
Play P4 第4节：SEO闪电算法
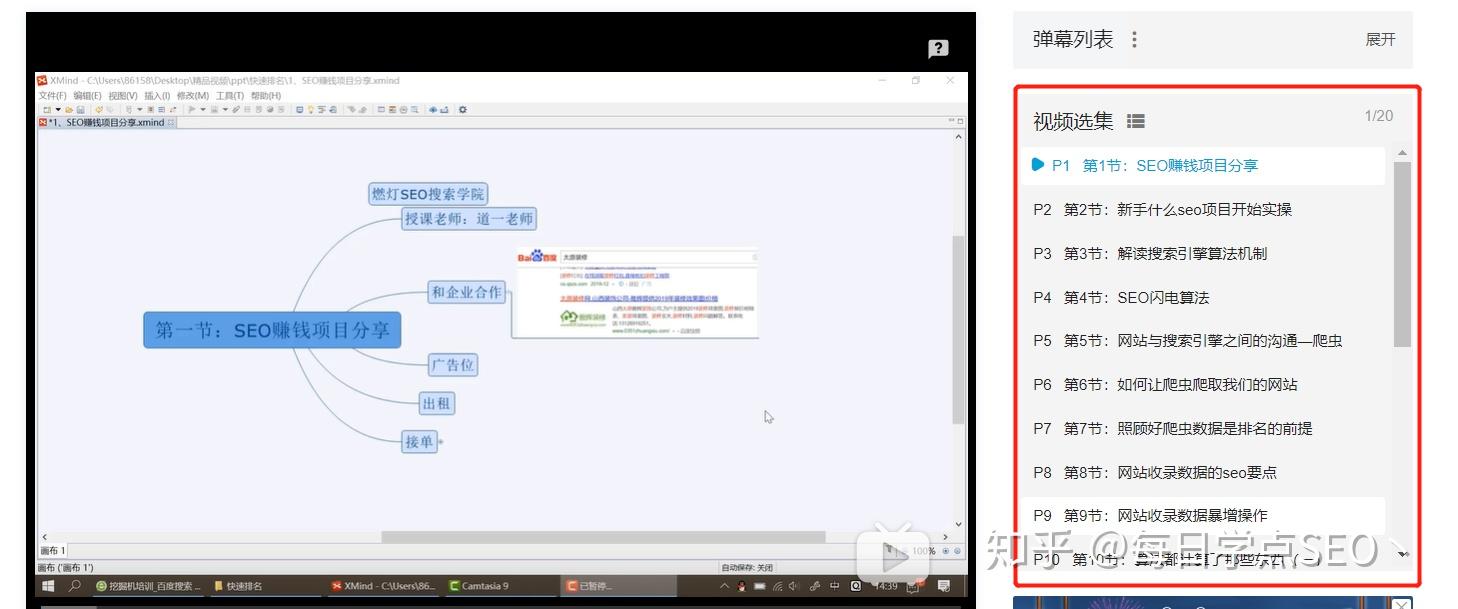(x=1203, y=297)
